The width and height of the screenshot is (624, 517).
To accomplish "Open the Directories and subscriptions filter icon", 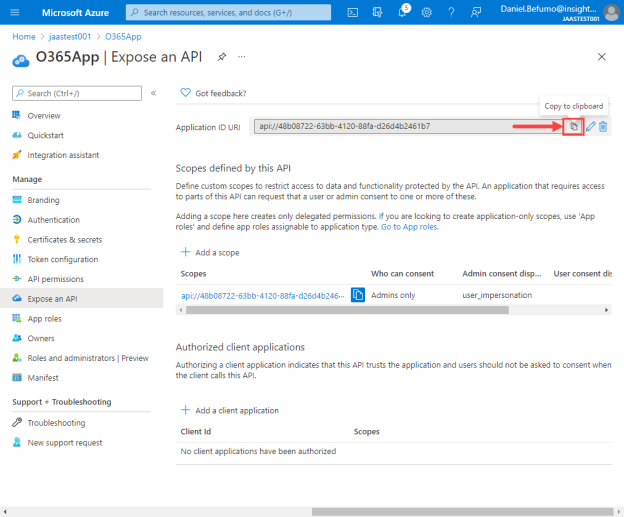I will (x=377, y=12).
